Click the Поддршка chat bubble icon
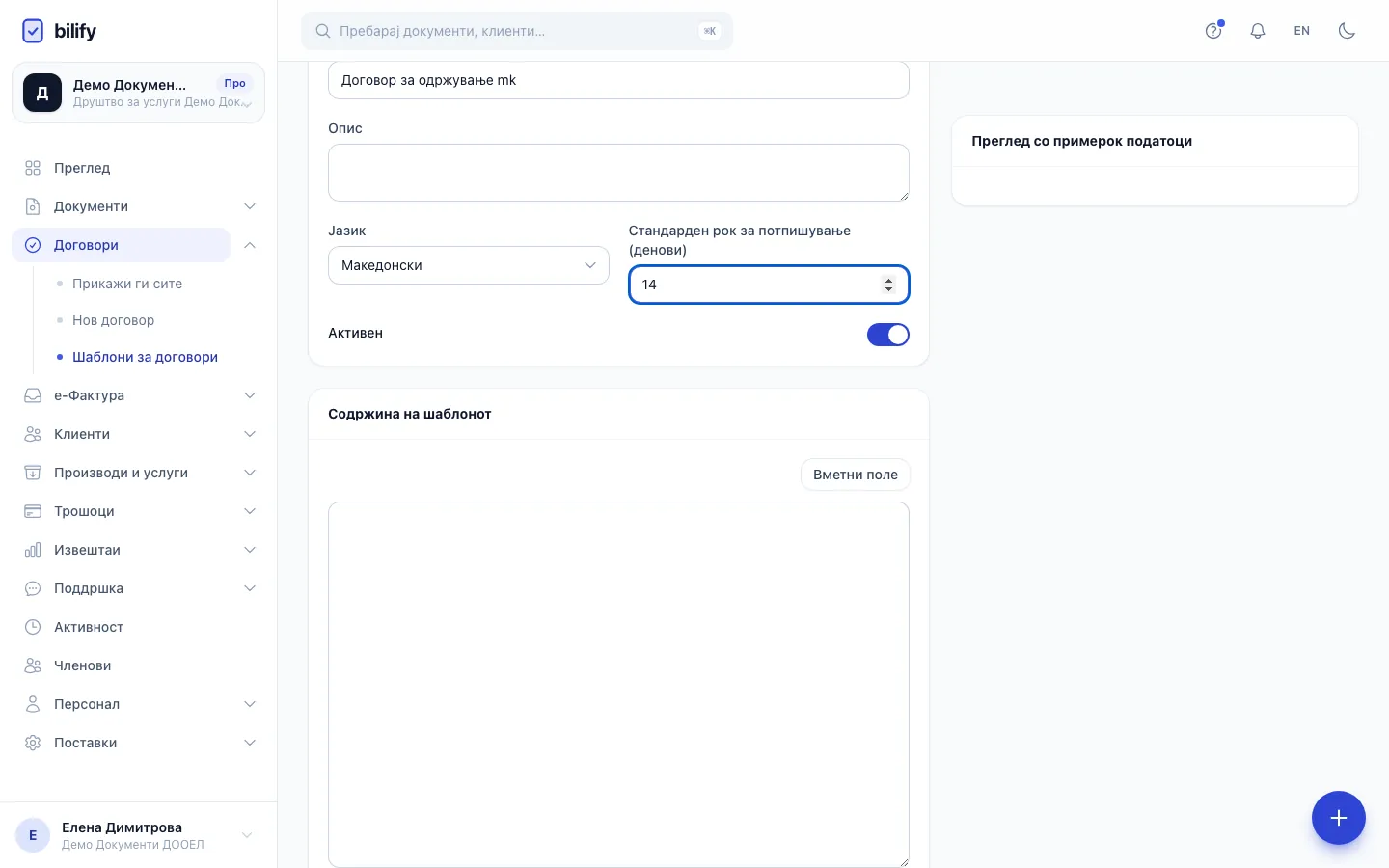The width and height of the screenshot is (1389, 868). 33,588
